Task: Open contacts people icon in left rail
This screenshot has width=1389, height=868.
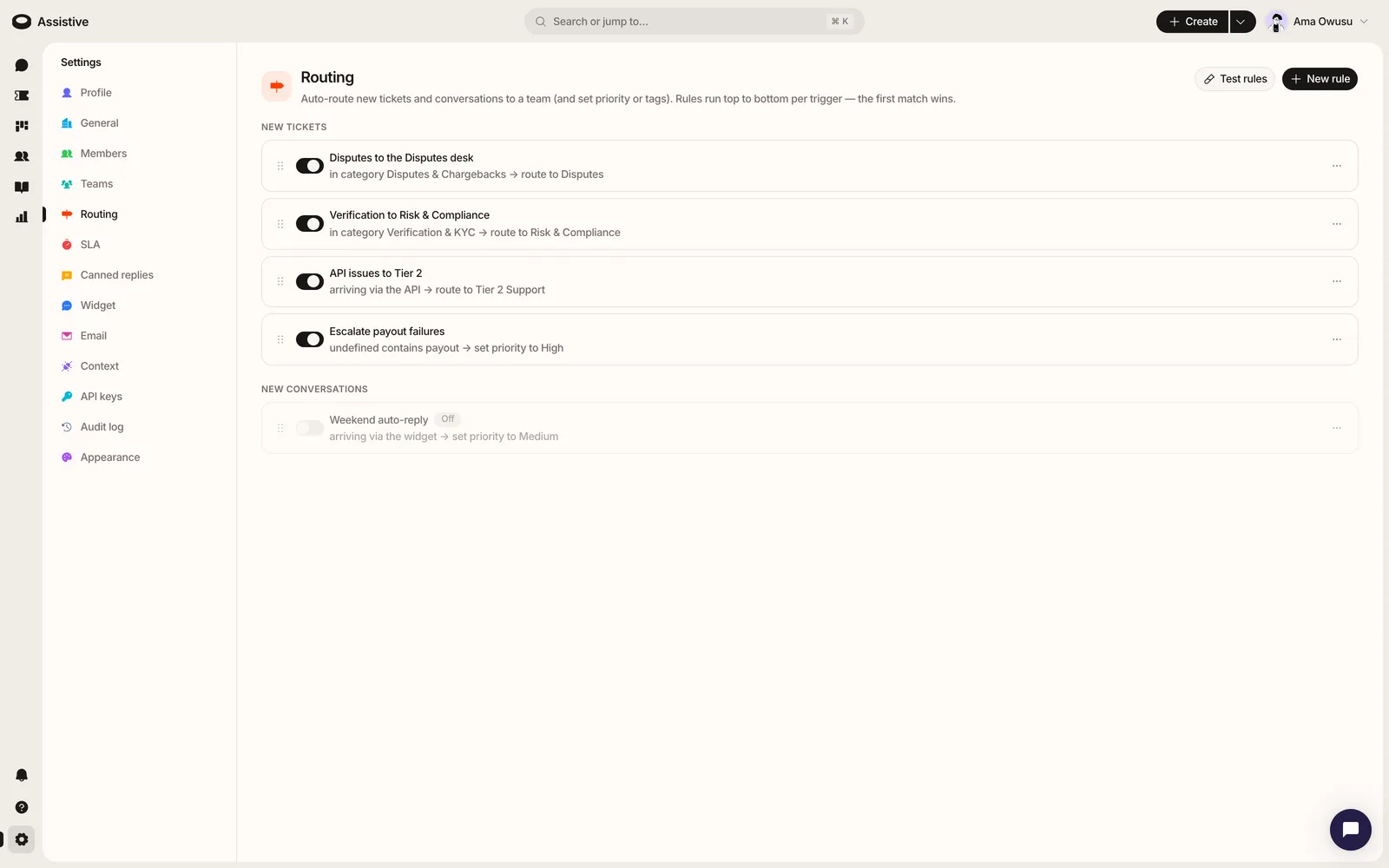Action: click(22, 156)
